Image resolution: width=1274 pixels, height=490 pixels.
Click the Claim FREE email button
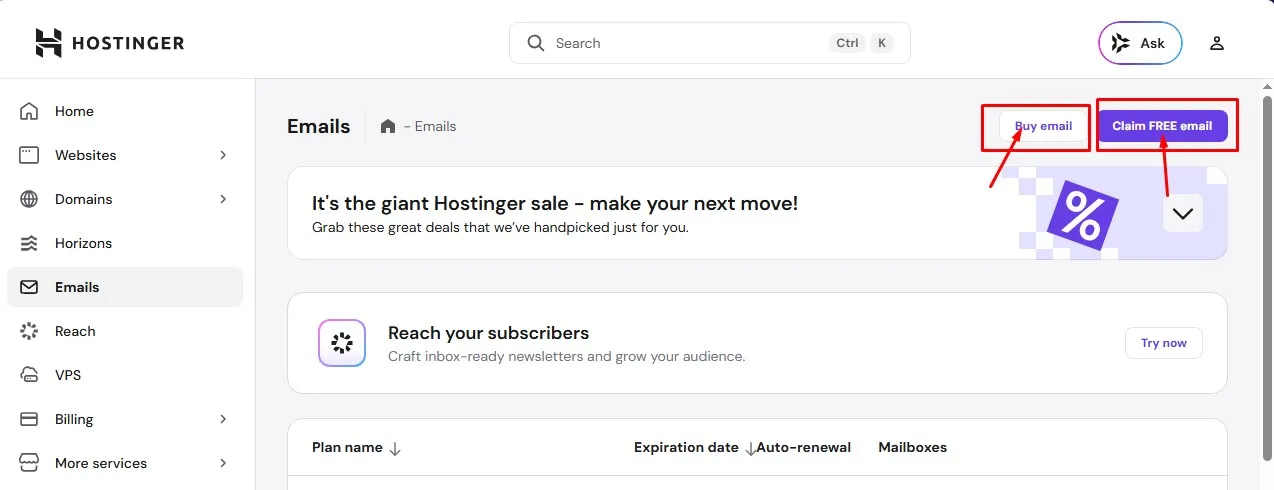coord(1162,126)
